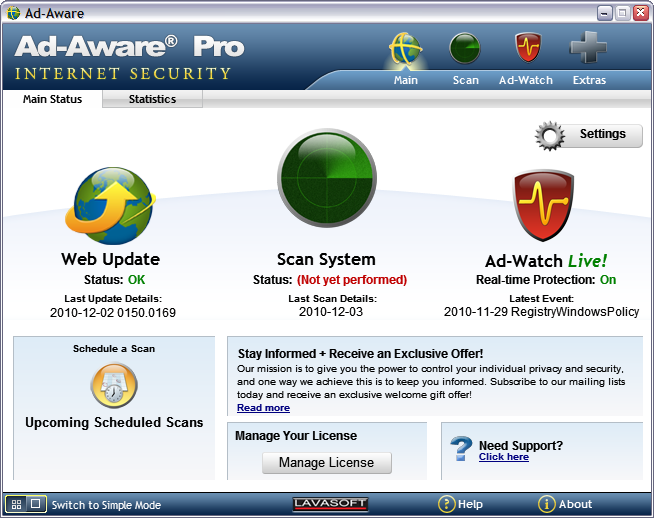This screenshot has height=518, width=654.
Task: Click the Schedule a Scan clock icon
Action: click(x=114, y=386)
